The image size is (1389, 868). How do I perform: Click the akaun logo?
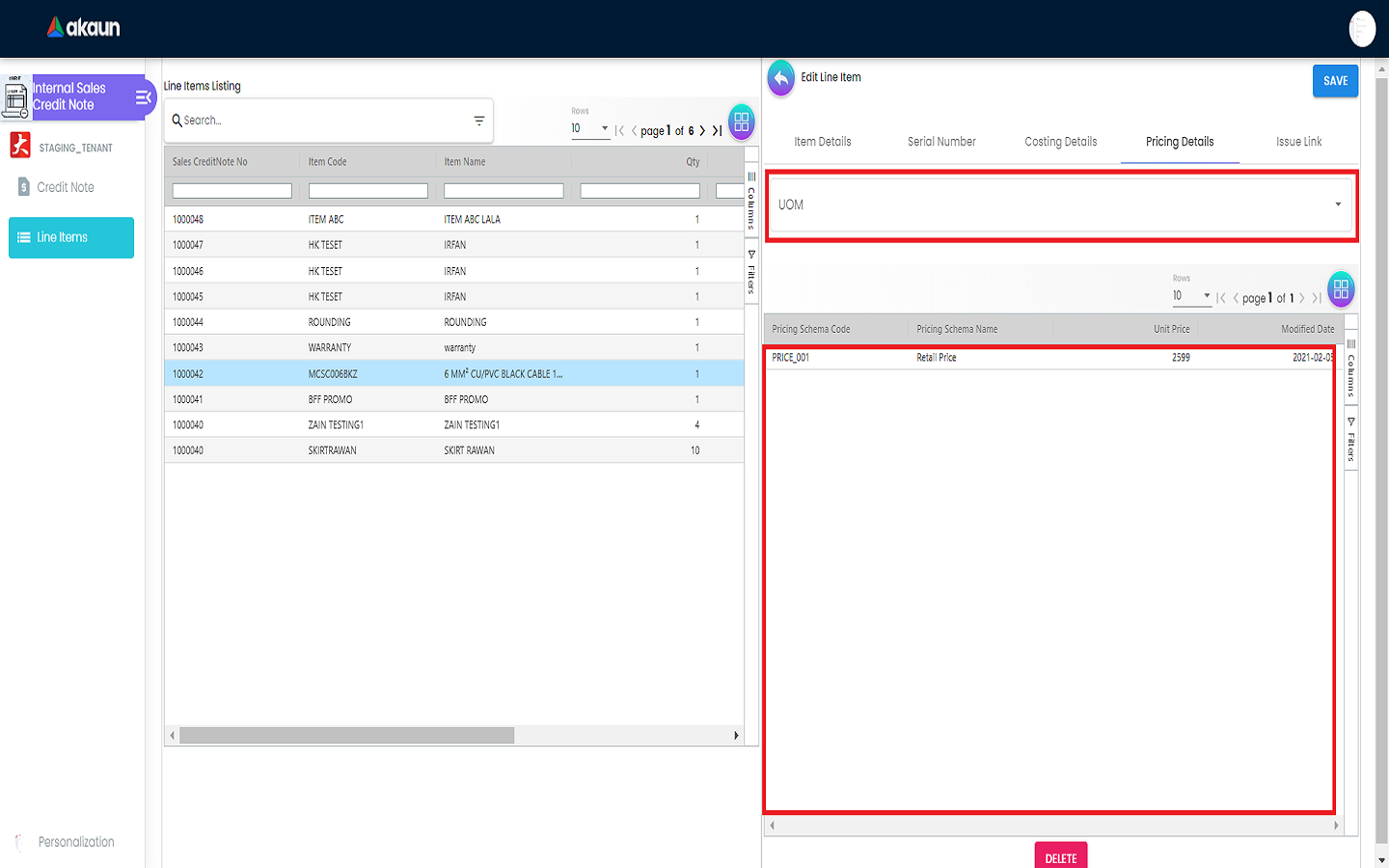click(84, 28)
